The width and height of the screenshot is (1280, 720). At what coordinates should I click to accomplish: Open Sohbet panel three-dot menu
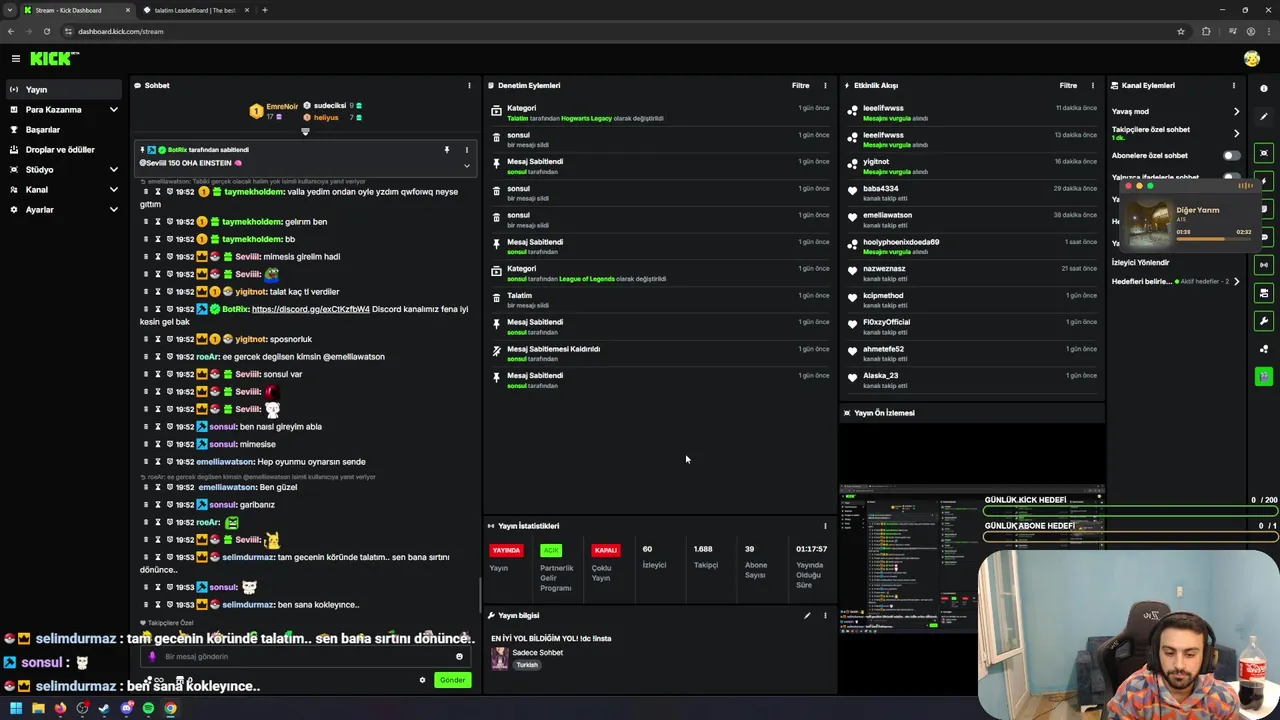pyautogui.click(x=469, y=86)
